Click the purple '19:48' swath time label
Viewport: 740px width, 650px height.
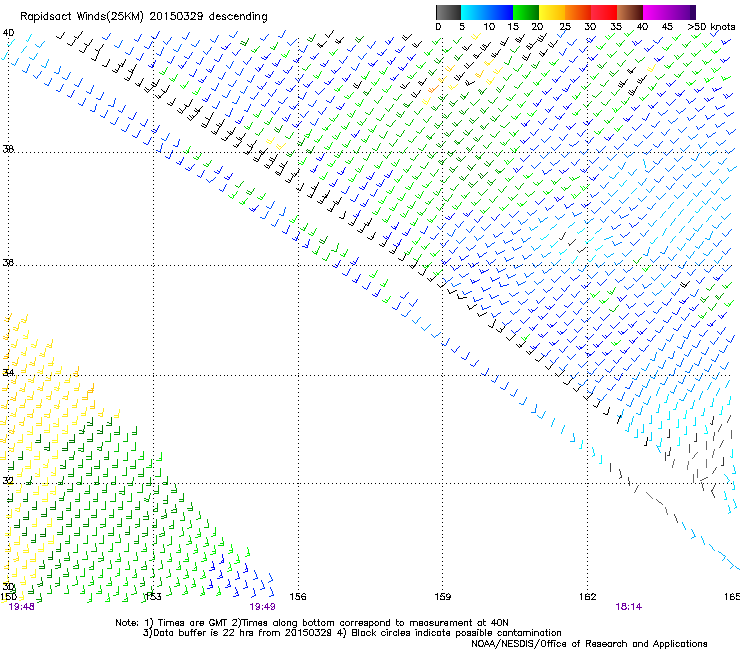(x=22, y=607)
